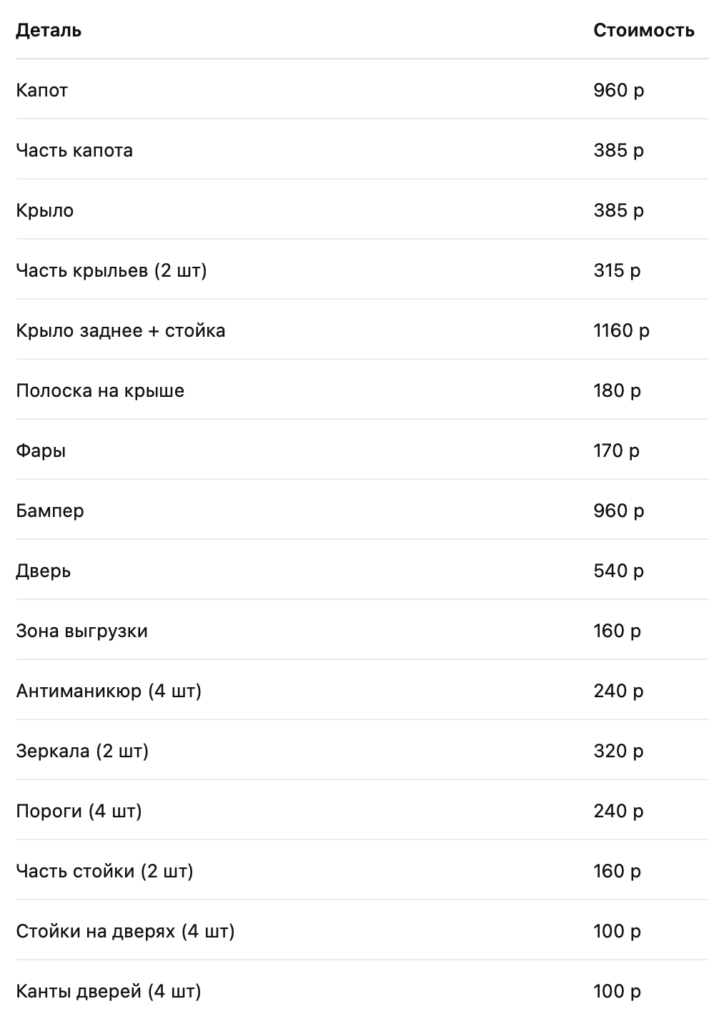Image resolution: width=709 pixels, height=1024 pixels.
Task: Select the Зеркала (2 шт) entry
Action: [x=82, y=751]
